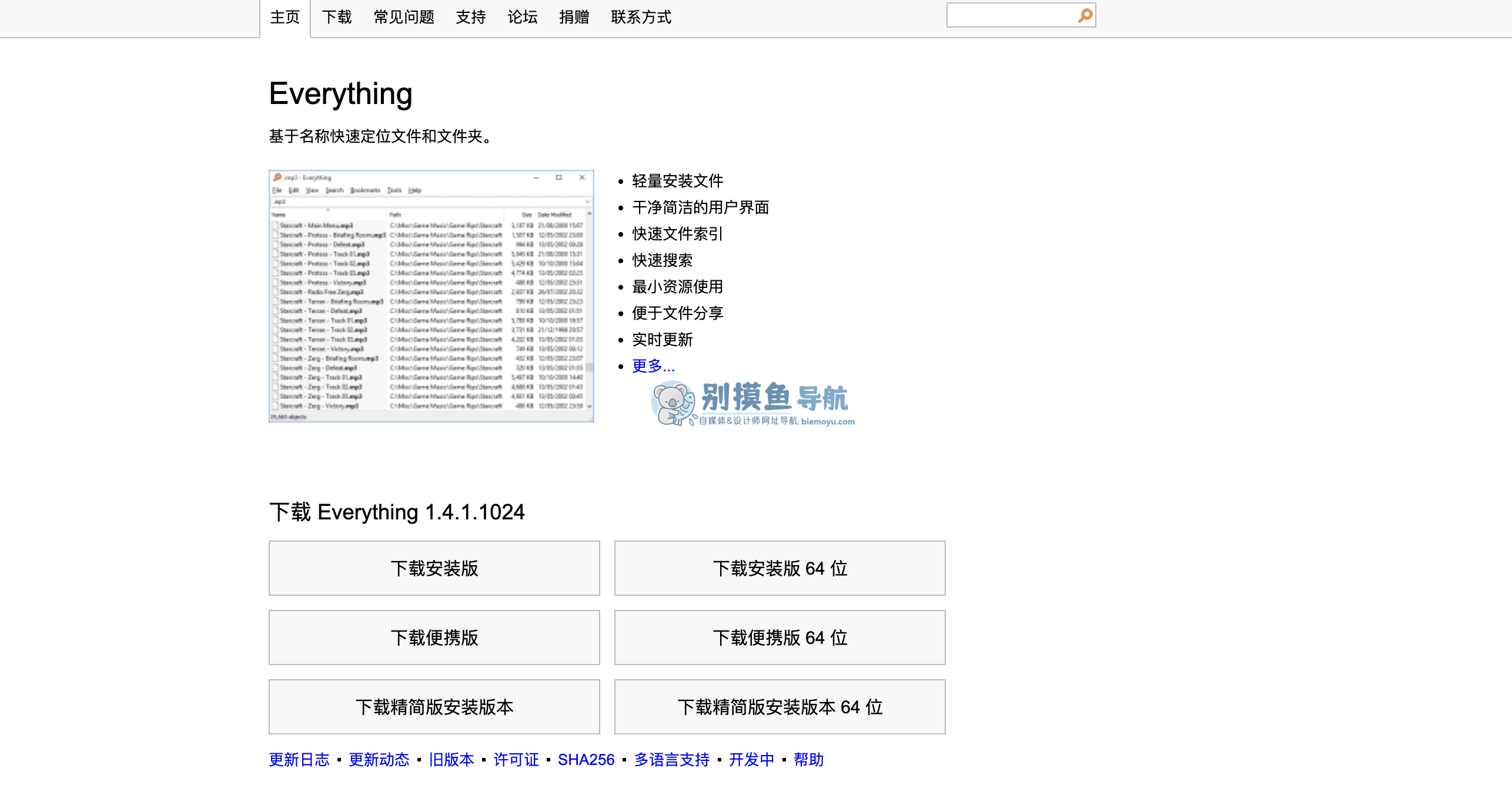Open the 帮助 link
Viewport: 1512px width, 812px height.
pos(809,760)
